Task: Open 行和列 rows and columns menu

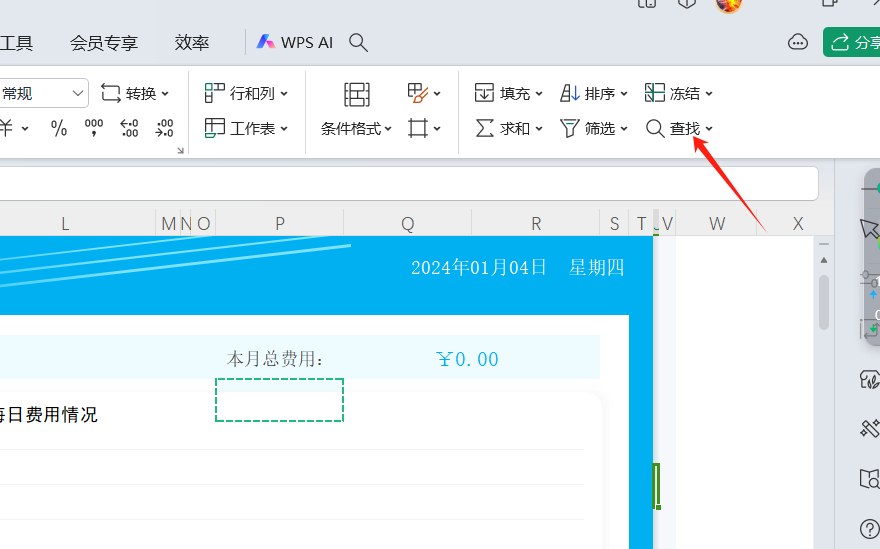Action: [x=246, y=93]
